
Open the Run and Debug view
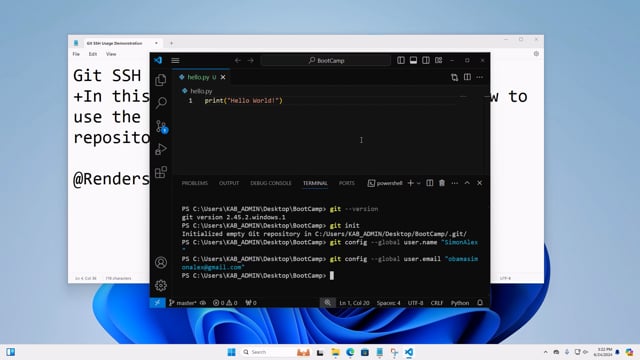[161, 149]
